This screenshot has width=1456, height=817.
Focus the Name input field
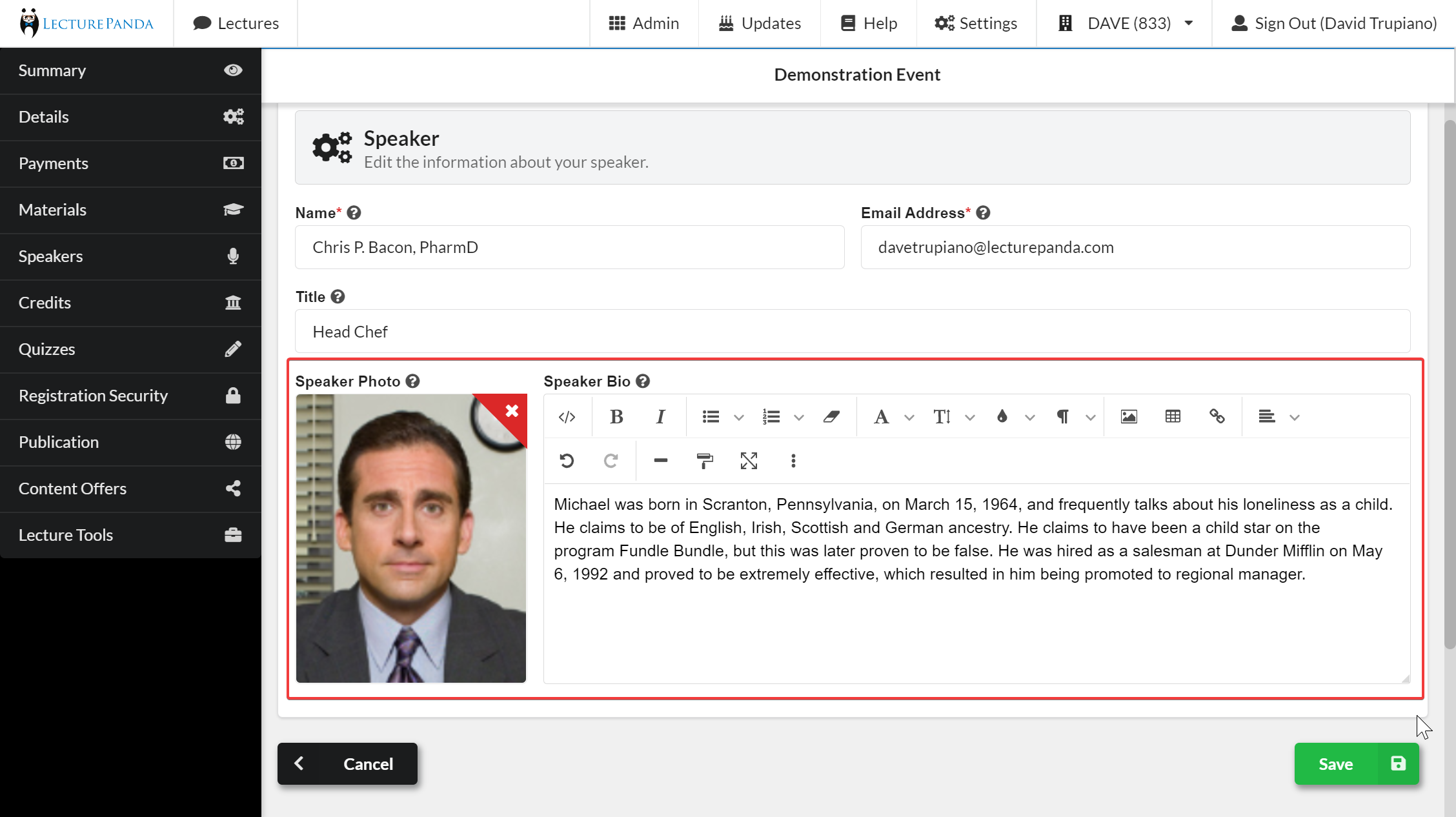coord(570,247)
